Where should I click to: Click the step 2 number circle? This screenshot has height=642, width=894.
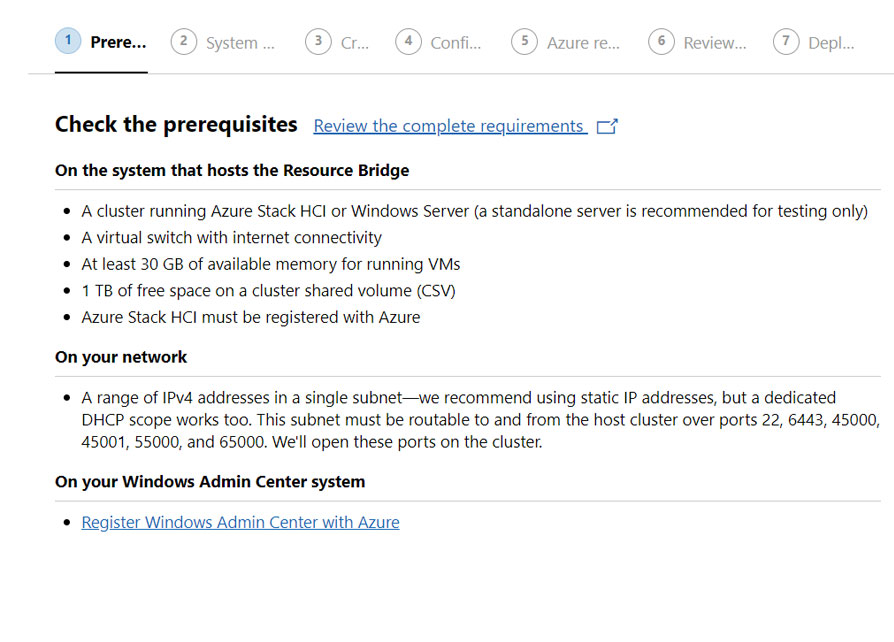[x=184, y=42]
